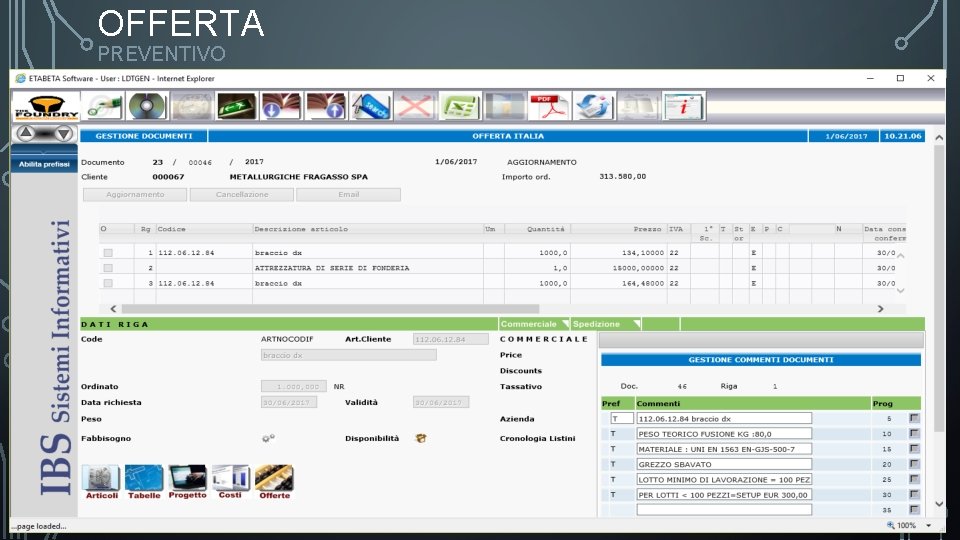Click the Aggiornamento button
The image size is (960, 540).
tap(135, 195)
